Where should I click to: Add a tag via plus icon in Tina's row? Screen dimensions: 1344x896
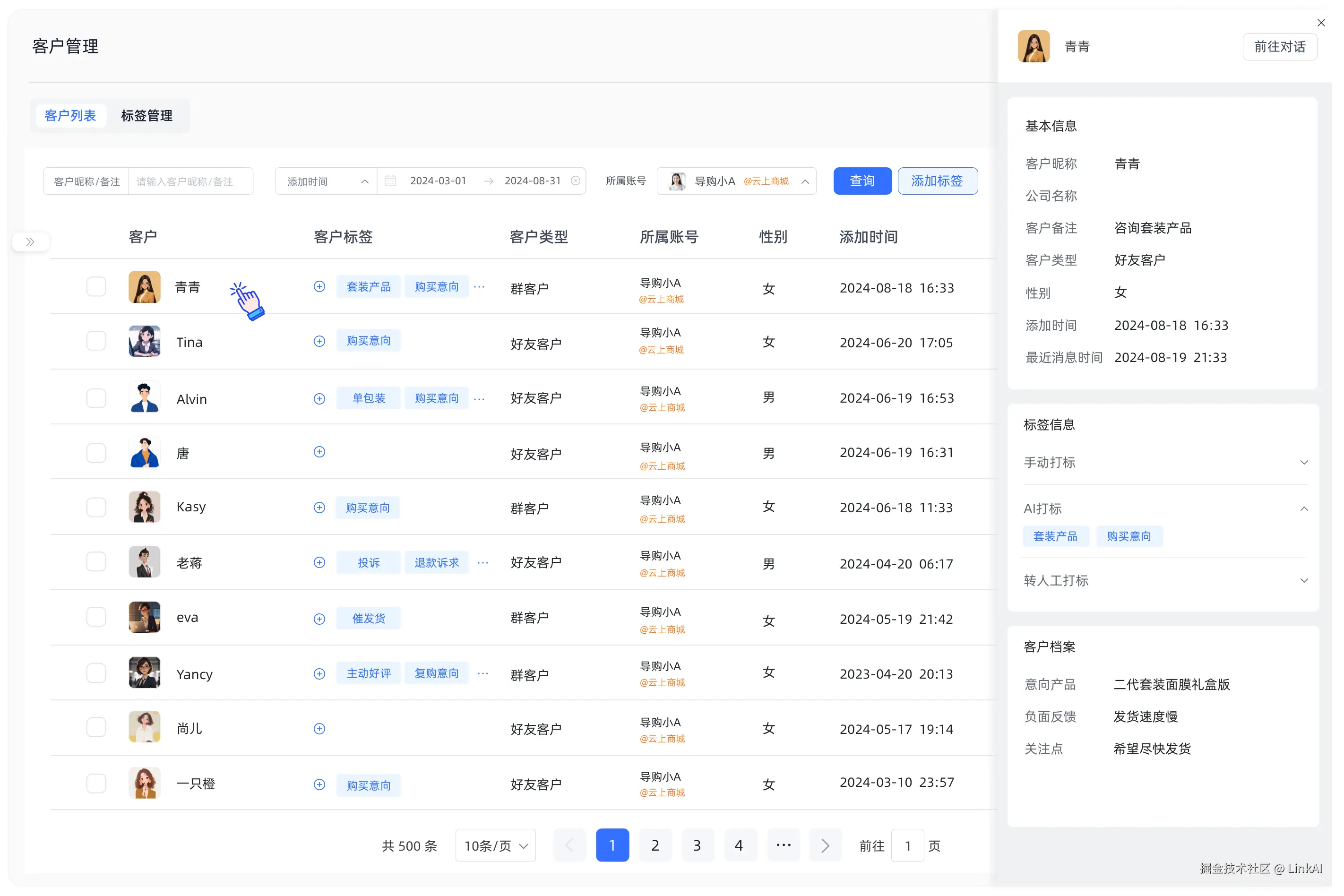tap(319, 341)
